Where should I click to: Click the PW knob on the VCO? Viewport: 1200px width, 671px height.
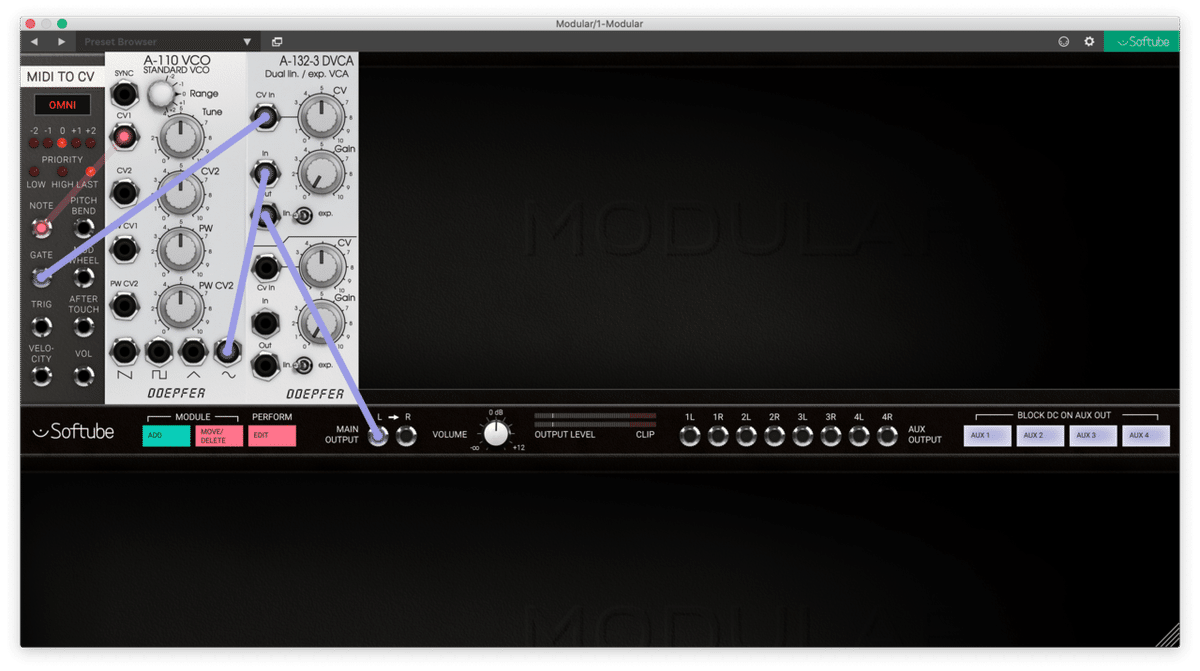point(181,252)
